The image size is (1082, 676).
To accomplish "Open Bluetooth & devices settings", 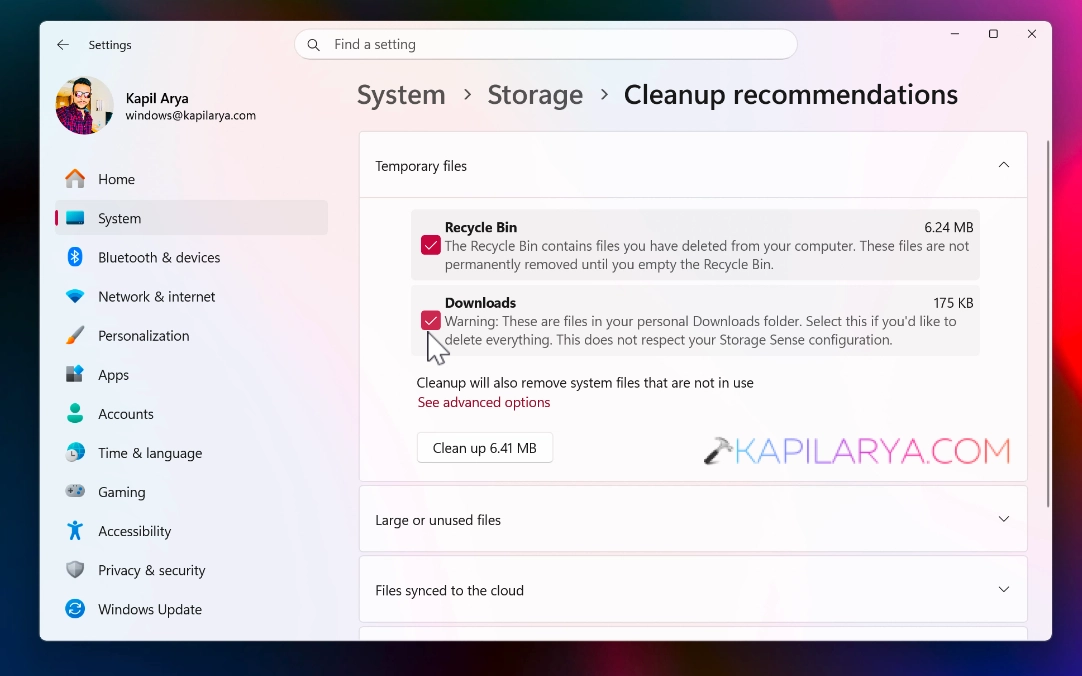I will coord(191,257).
